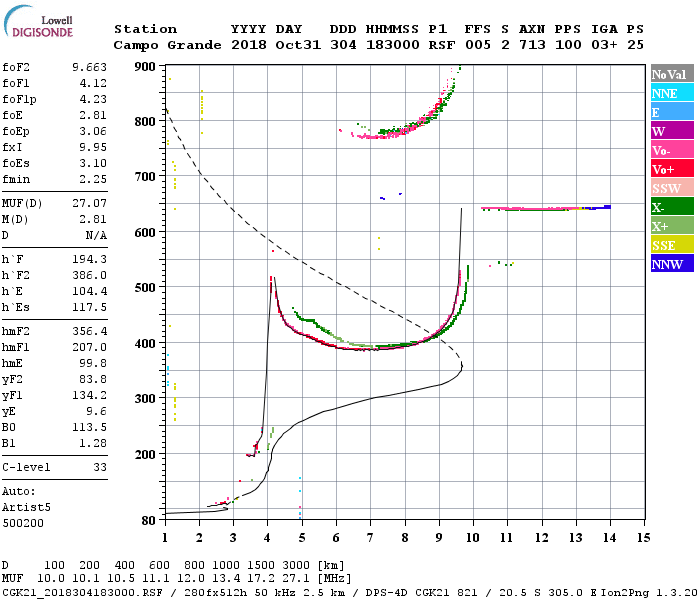Select the Vo+ red legend swatch
Screen dimensions: 700x600
pyautogui.click(x=672, y=169)
